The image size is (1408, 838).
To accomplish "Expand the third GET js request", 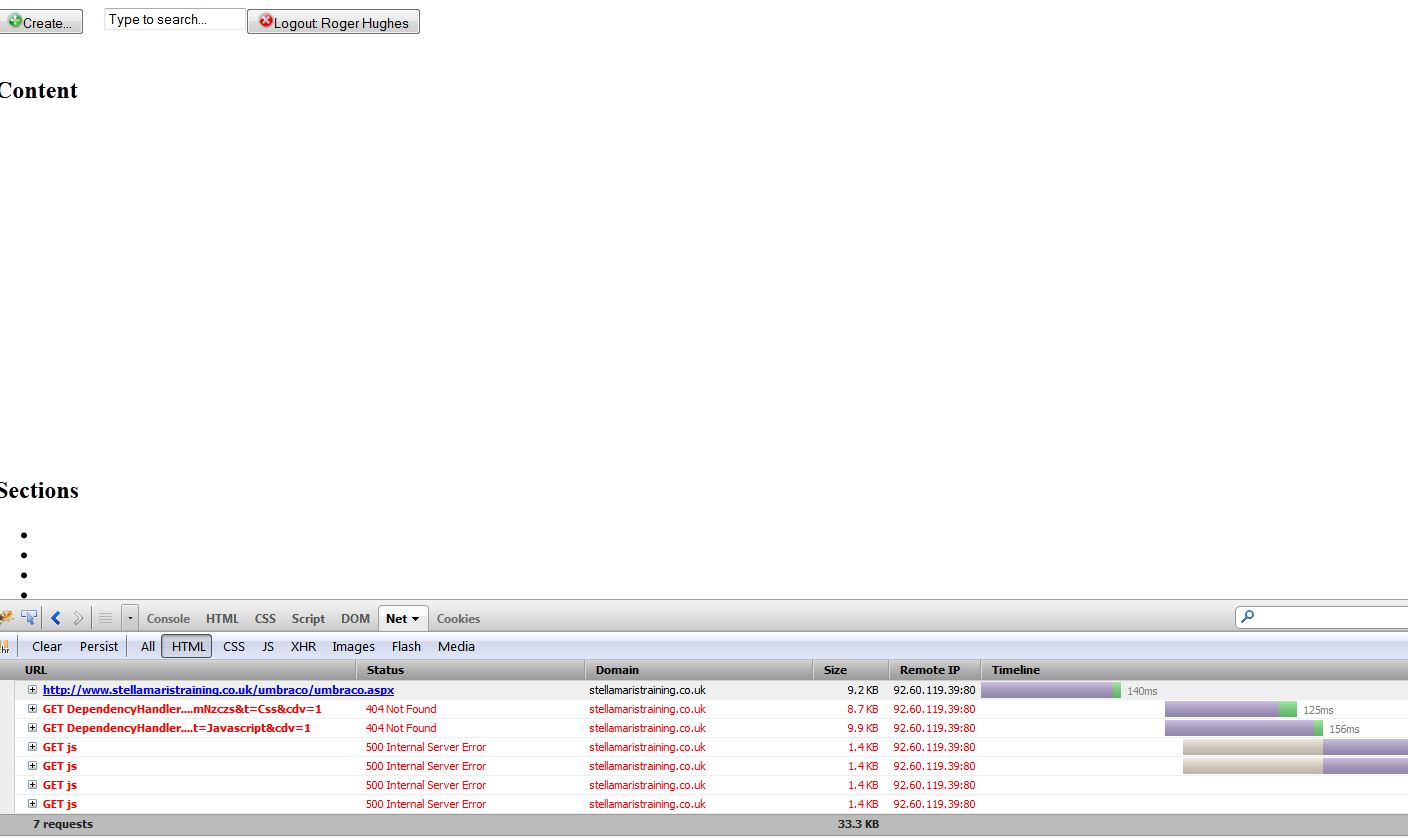I will [32, 785].
